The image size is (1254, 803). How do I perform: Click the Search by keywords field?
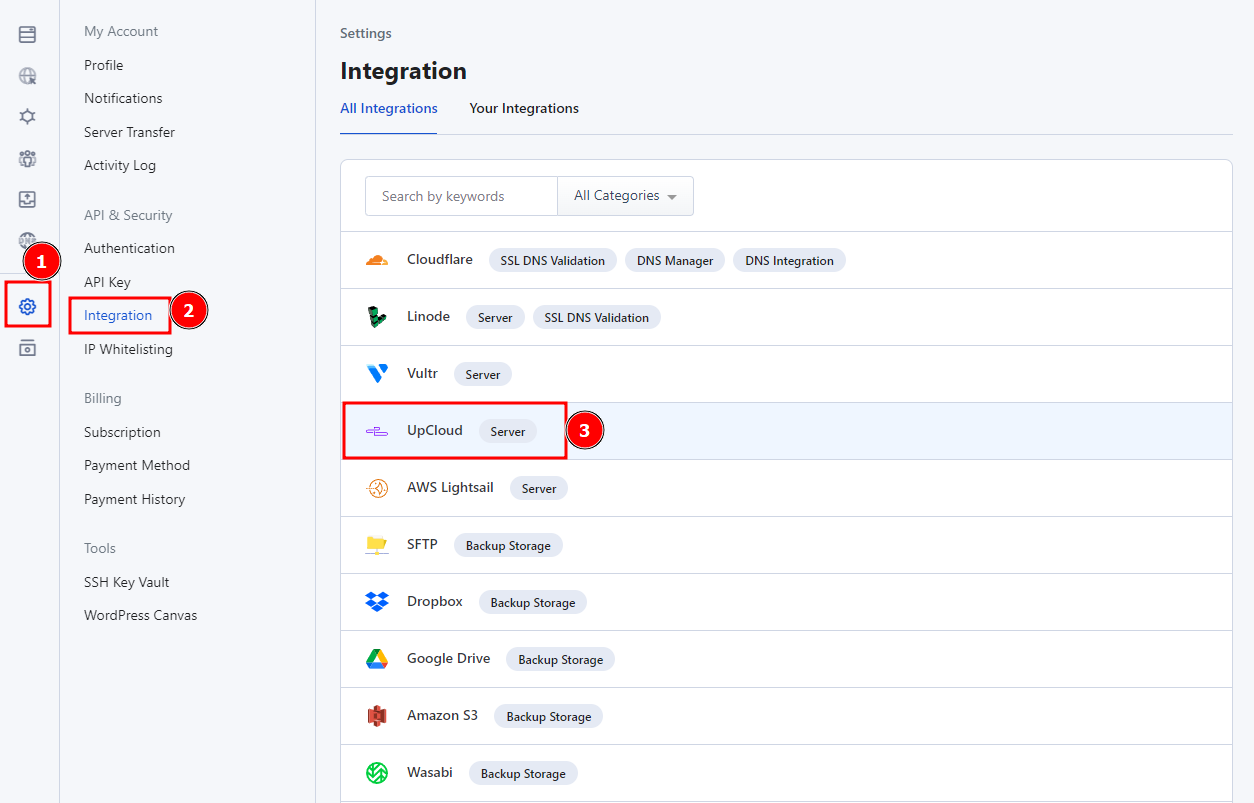[x=461, y=196]
